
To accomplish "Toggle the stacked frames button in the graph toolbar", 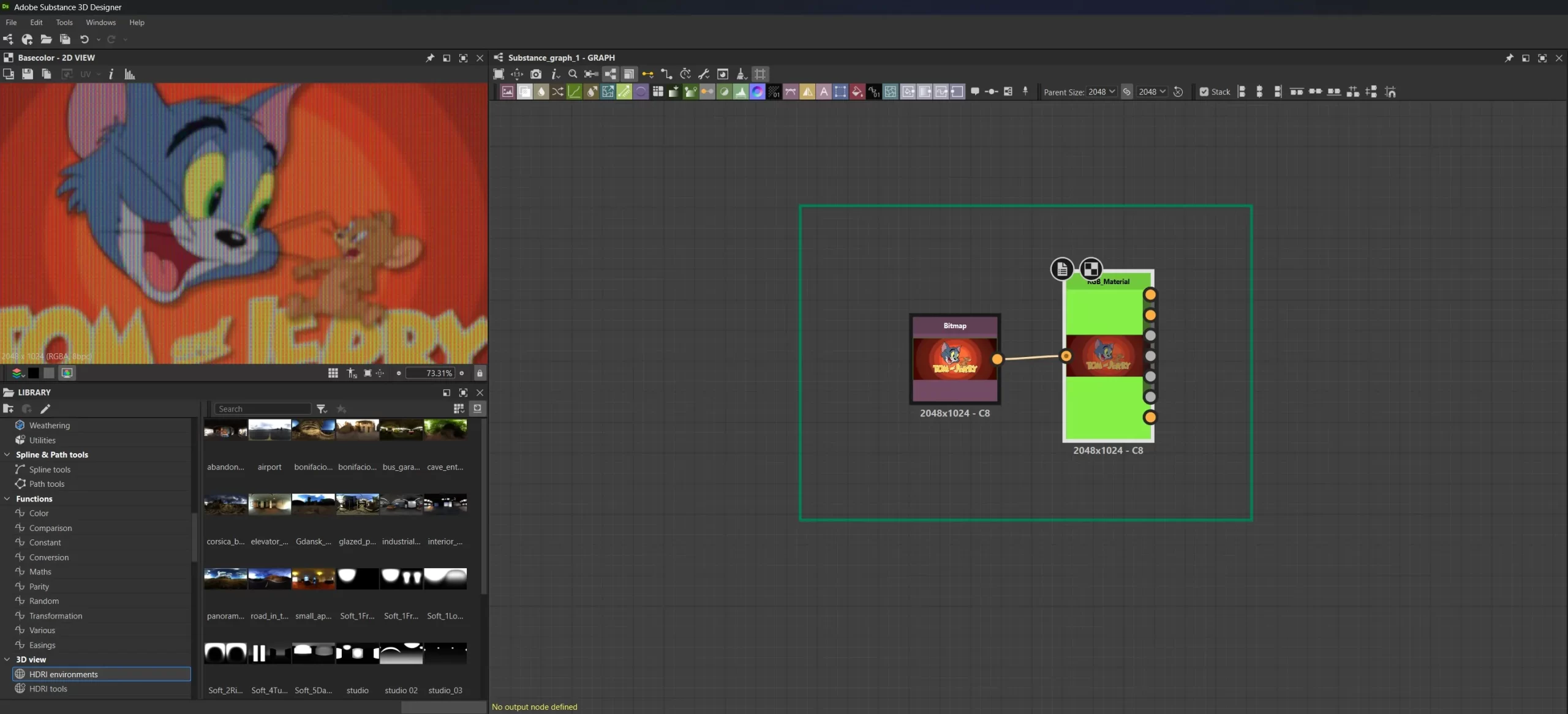I will click(x=629, y=74).
